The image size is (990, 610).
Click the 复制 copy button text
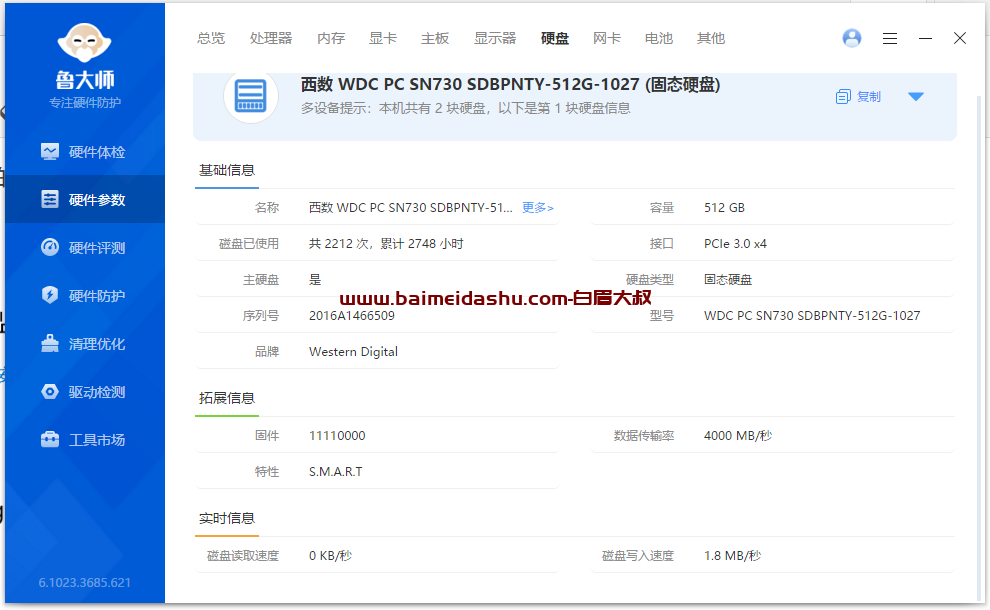point(869,97)
